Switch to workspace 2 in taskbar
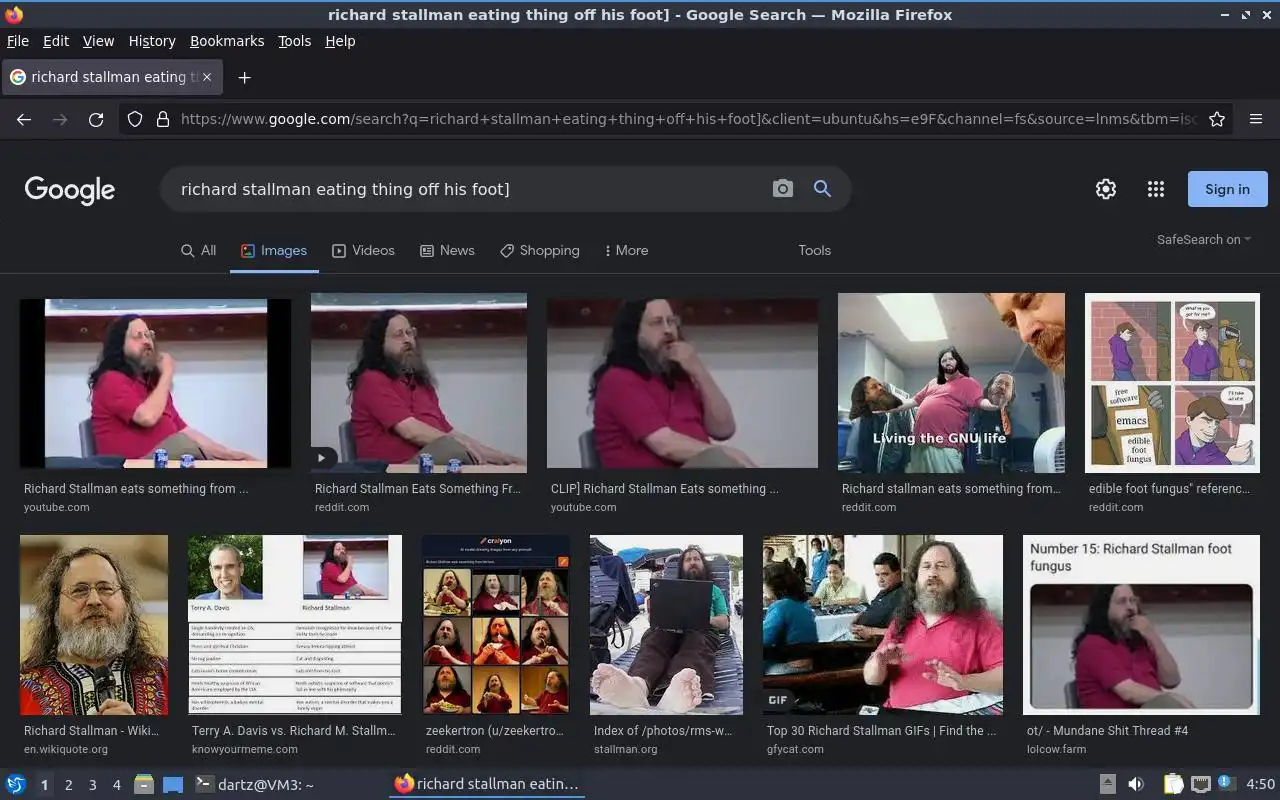 (x=69, y=785)
